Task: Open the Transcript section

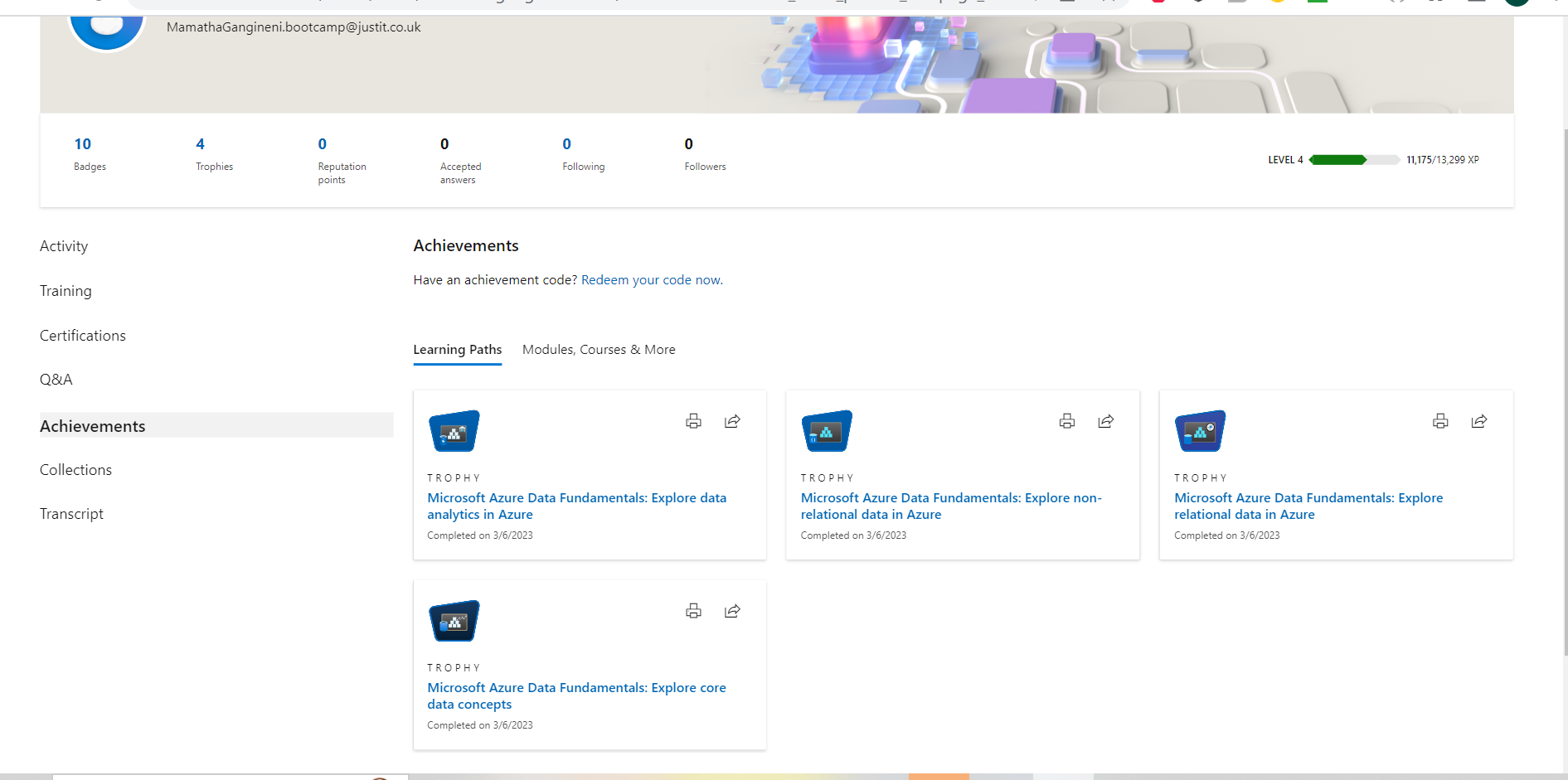Action: click(x=71, y=513)
